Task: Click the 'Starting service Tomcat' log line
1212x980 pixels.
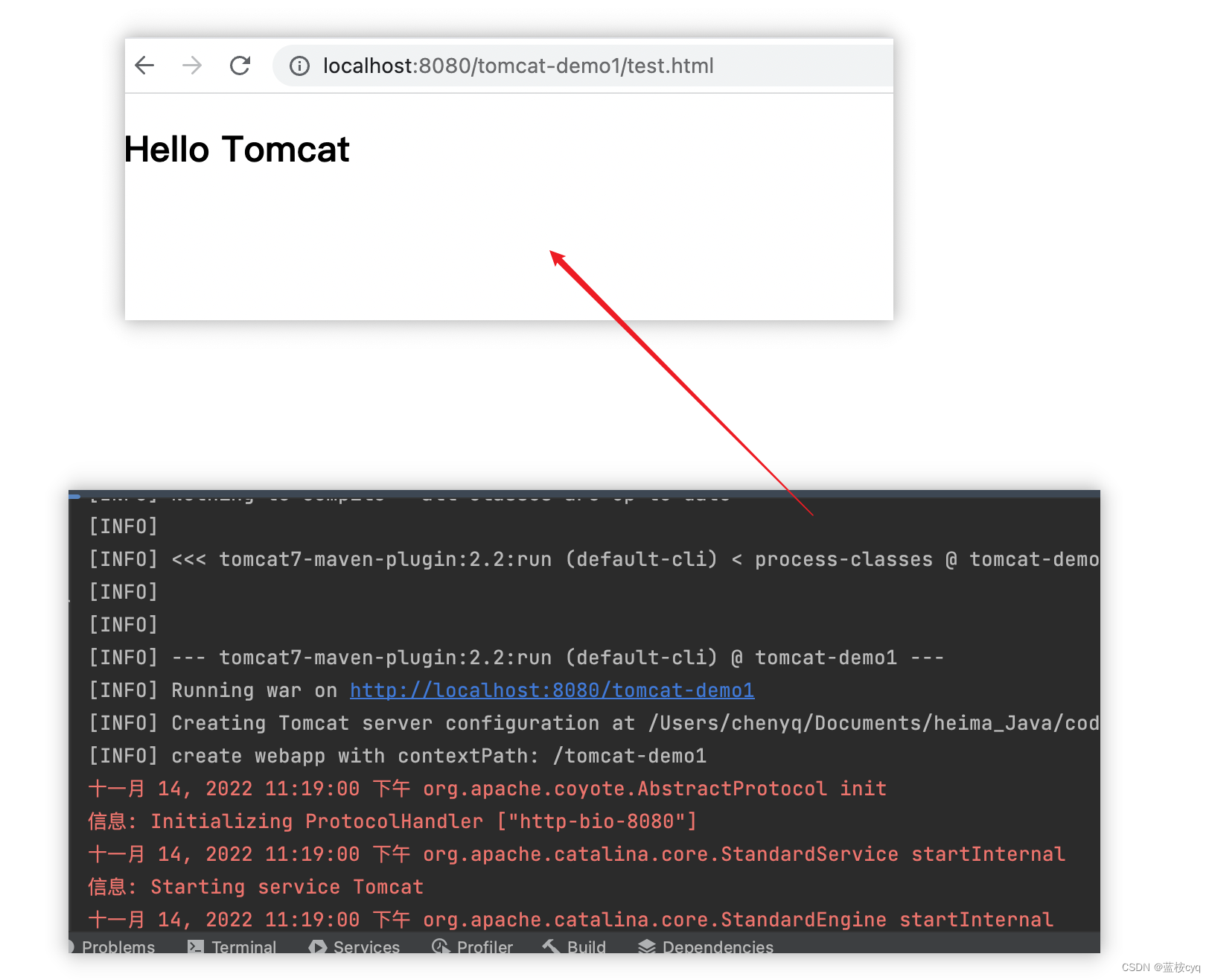Action: coord(256,887)
